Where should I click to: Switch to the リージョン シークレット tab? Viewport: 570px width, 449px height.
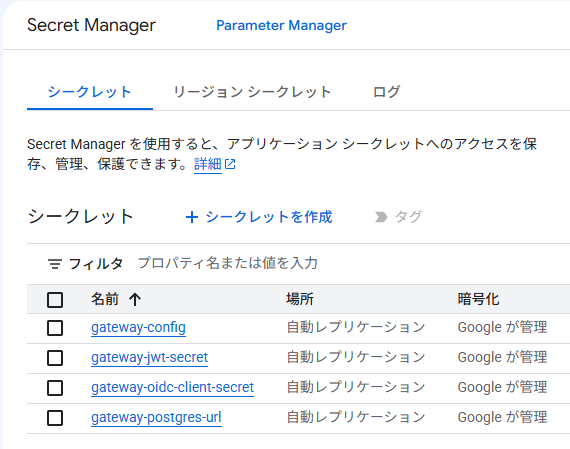(252, 92)
